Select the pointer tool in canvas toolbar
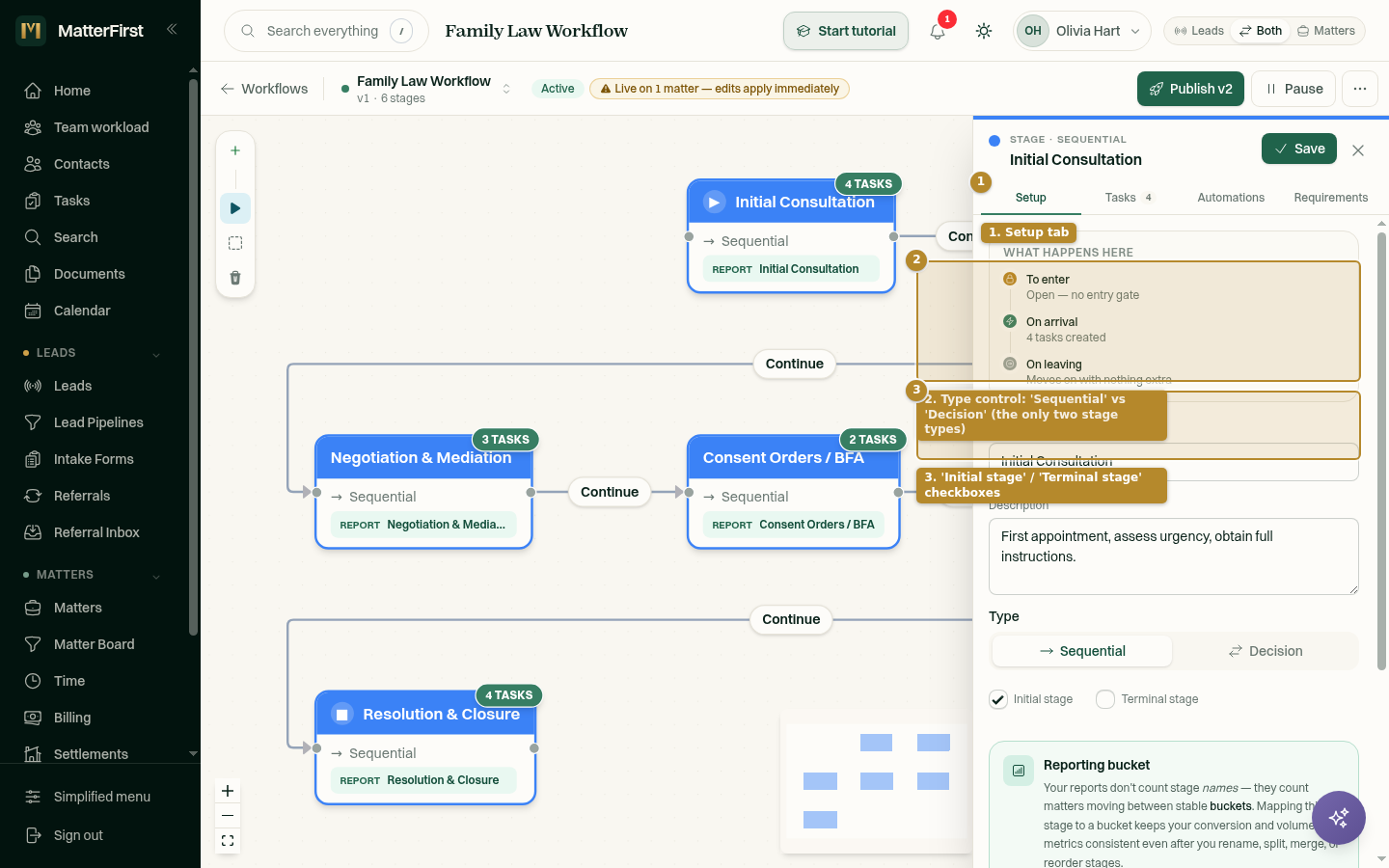 (x=235, y=208)
